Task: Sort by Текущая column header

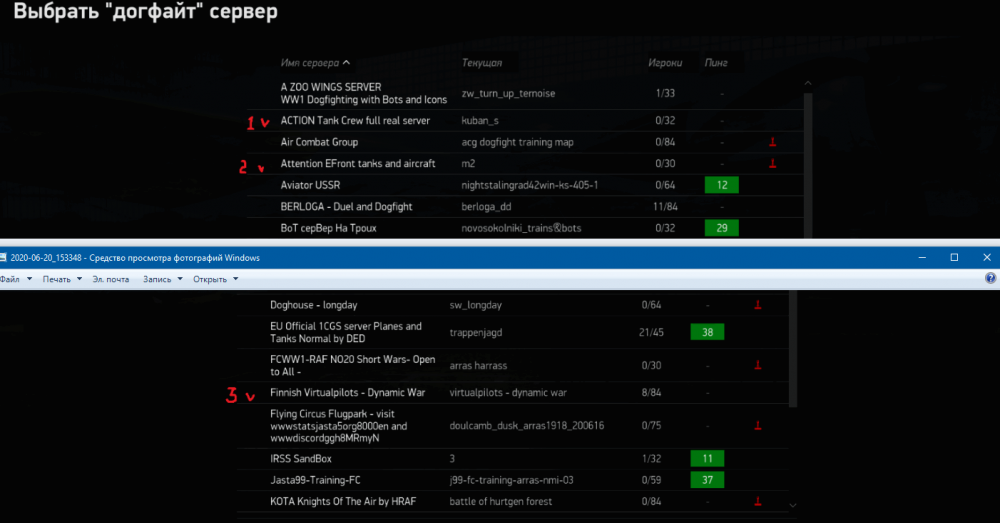Action: click(x=482, y=63)
